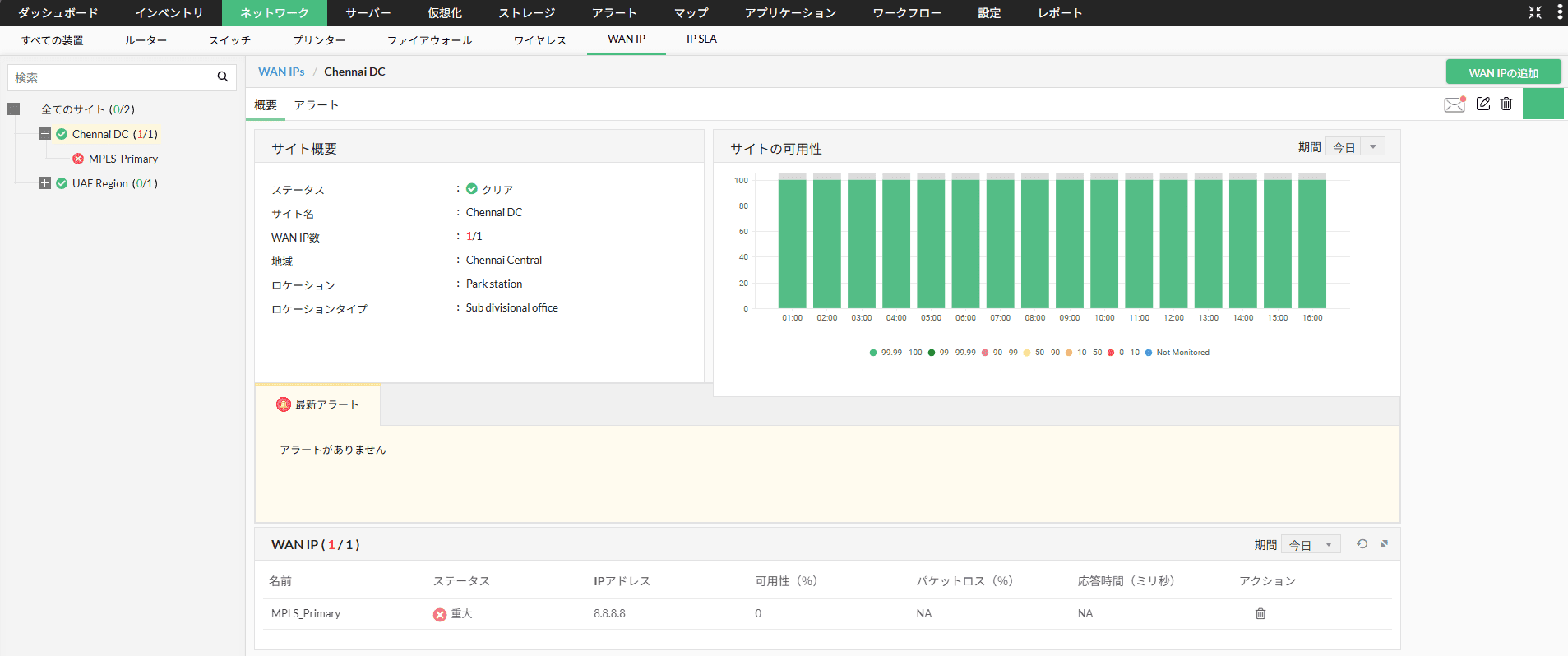Click the 応答時間（ミリ秒） column header

tap(1126, 581)
